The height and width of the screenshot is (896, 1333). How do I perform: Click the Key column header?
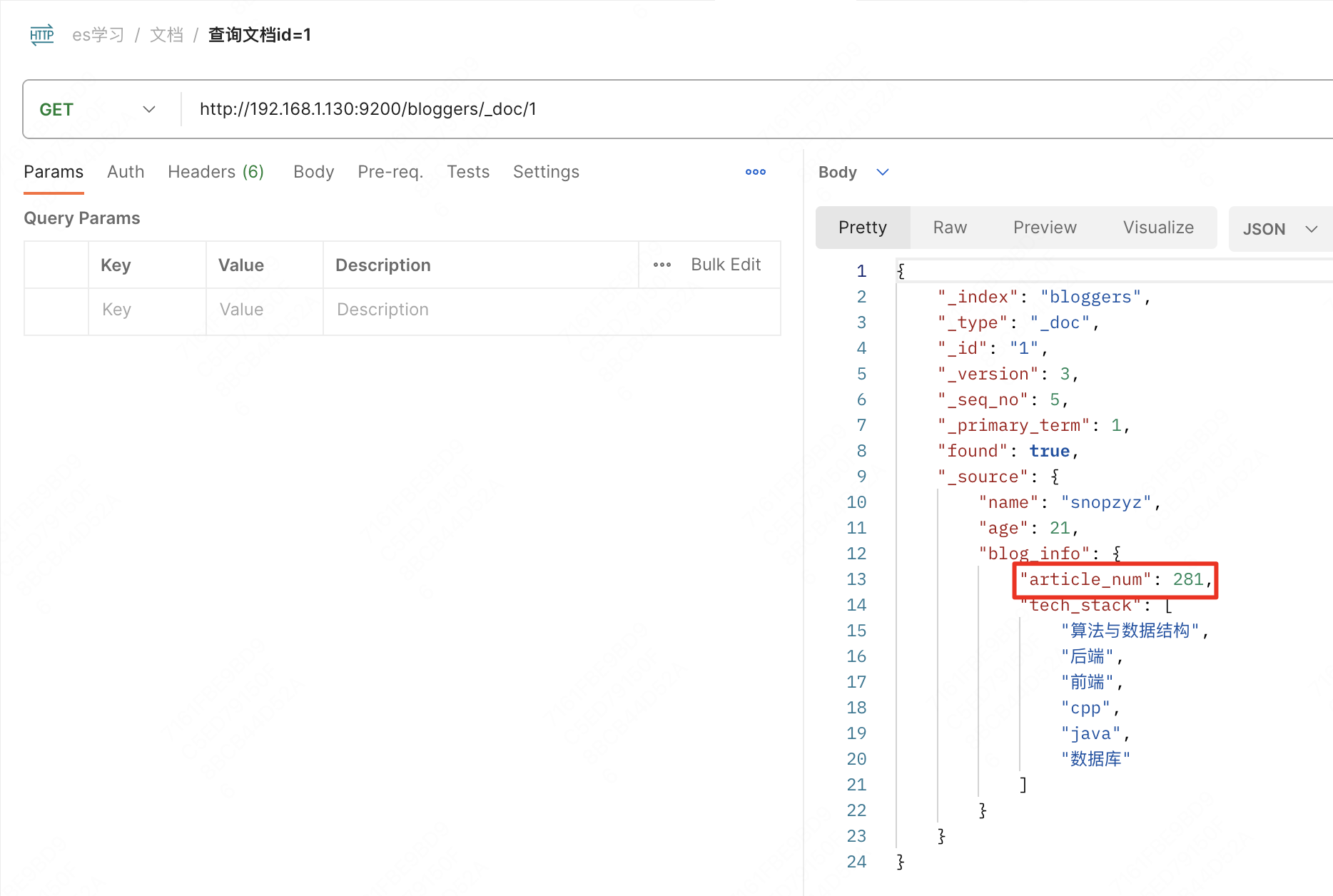116,265
